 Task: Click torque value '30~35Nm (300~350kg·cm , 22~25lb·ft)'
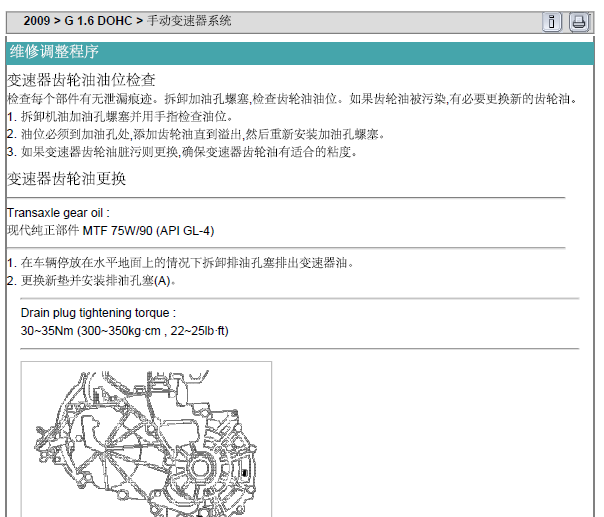(124, 331)
